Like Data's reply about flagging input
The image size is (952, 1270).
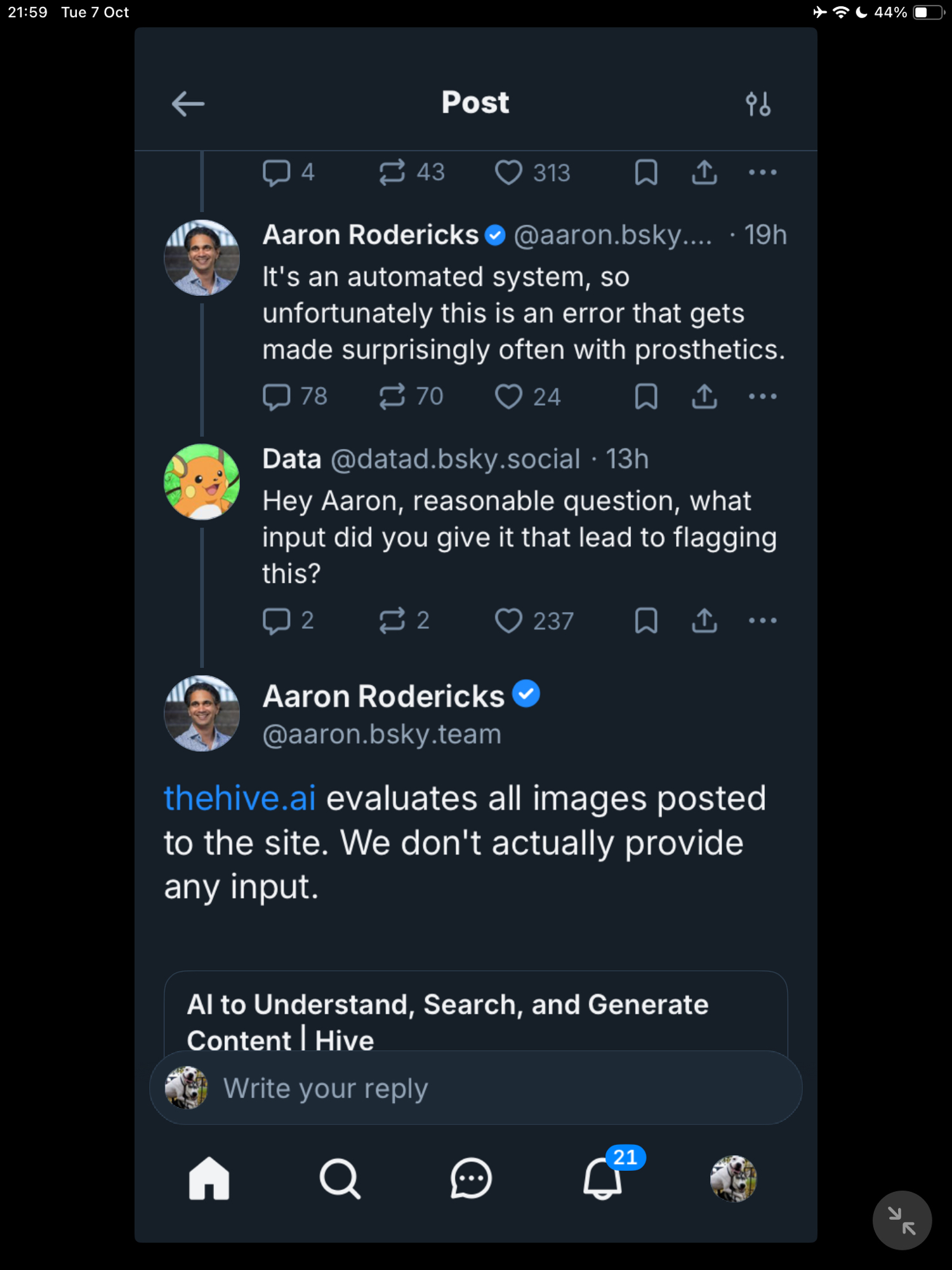click(x=508, y=620)
